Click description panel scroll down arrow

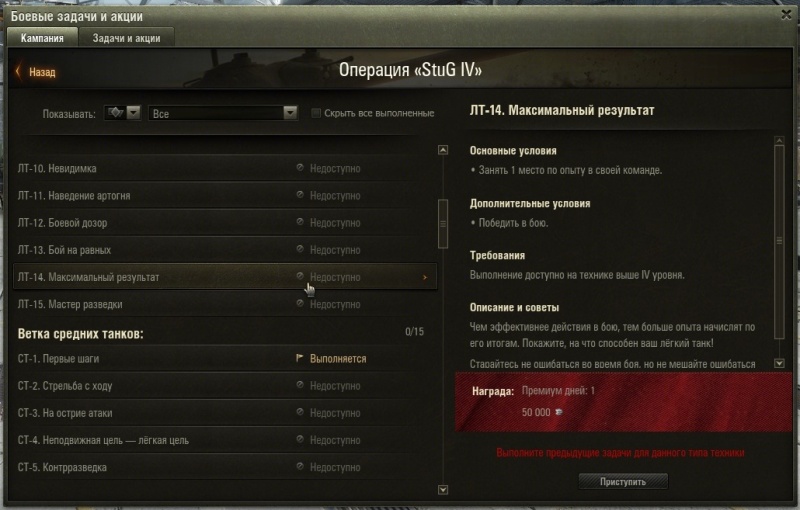tap(779, 363)
